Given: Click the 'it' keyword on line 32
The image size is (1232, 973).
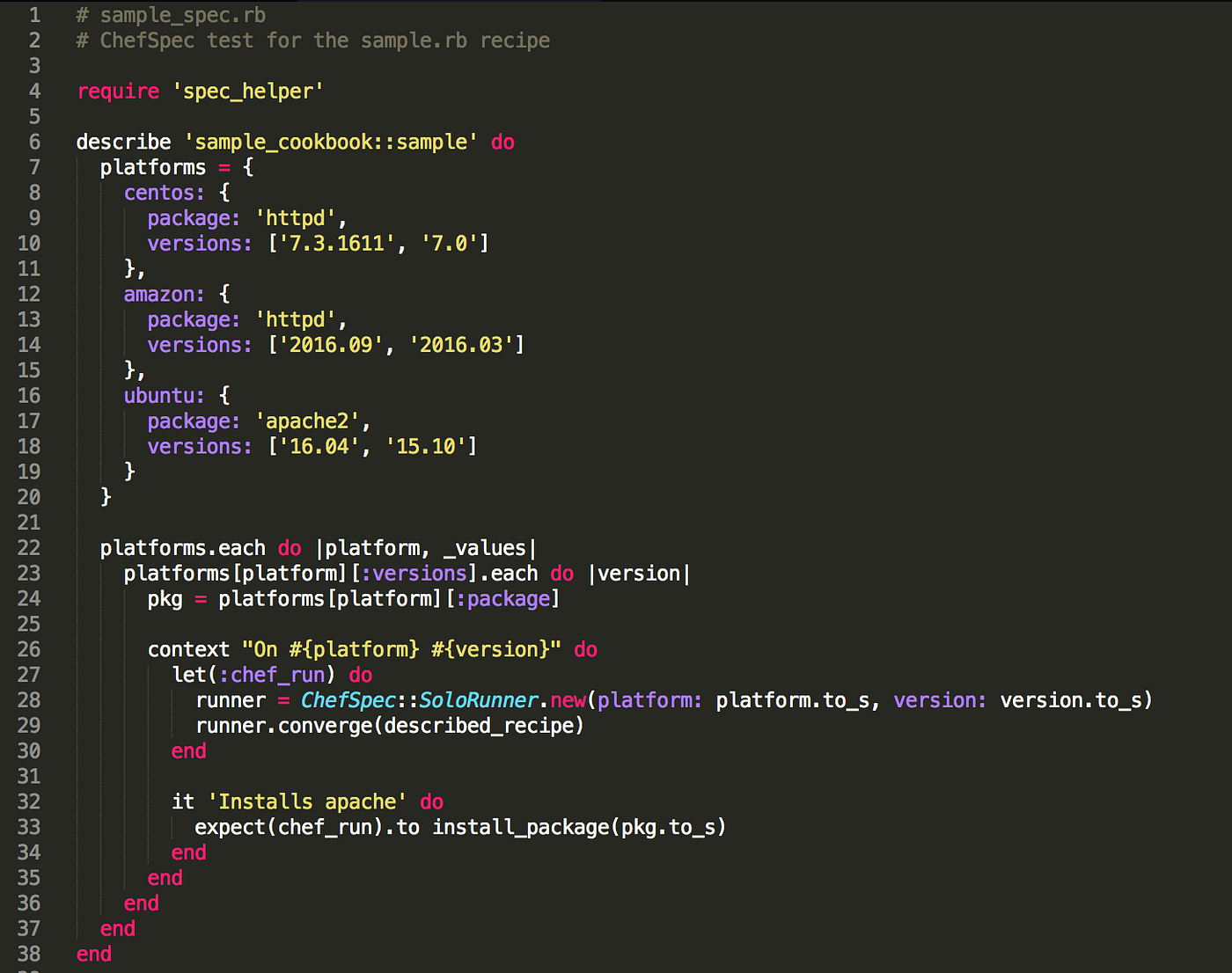Looking at the screenshot, I should [x=183, y=801].
